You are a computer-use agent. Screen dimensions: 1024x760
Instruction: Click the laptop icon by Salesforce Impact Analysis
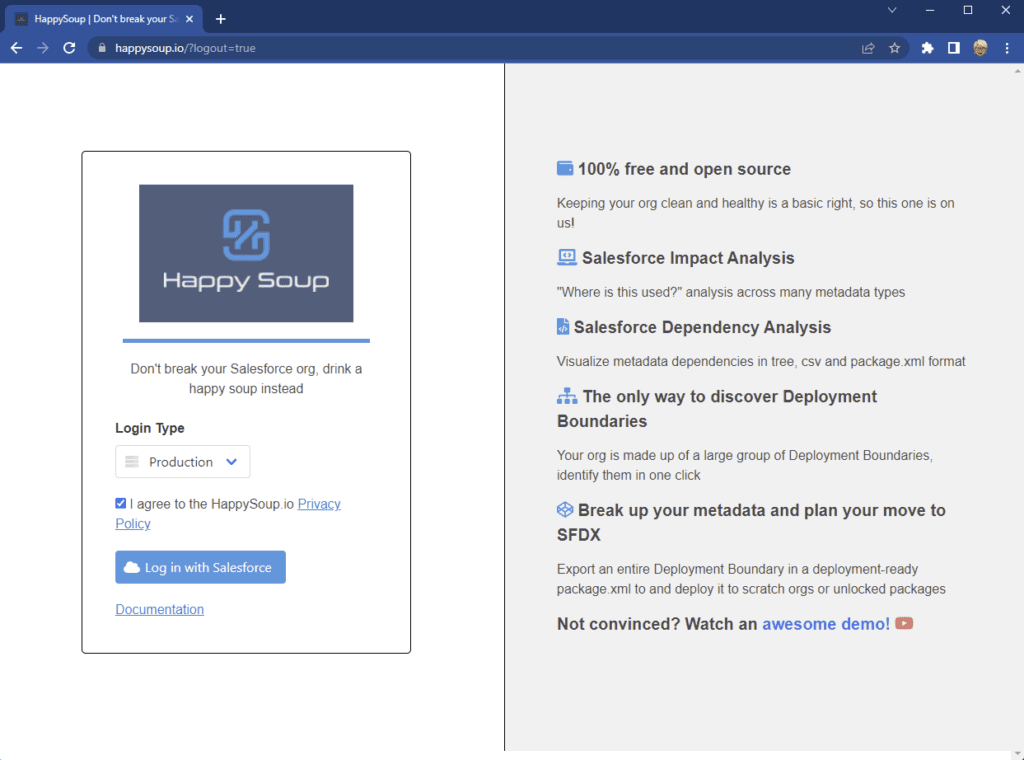coord(567,257)
